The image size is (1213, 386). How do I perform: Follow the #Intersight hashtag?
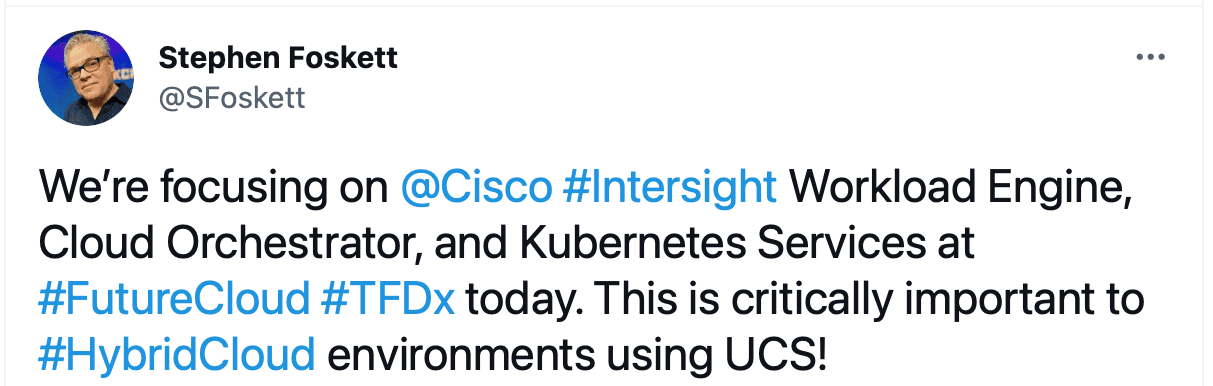pos(670,188)
